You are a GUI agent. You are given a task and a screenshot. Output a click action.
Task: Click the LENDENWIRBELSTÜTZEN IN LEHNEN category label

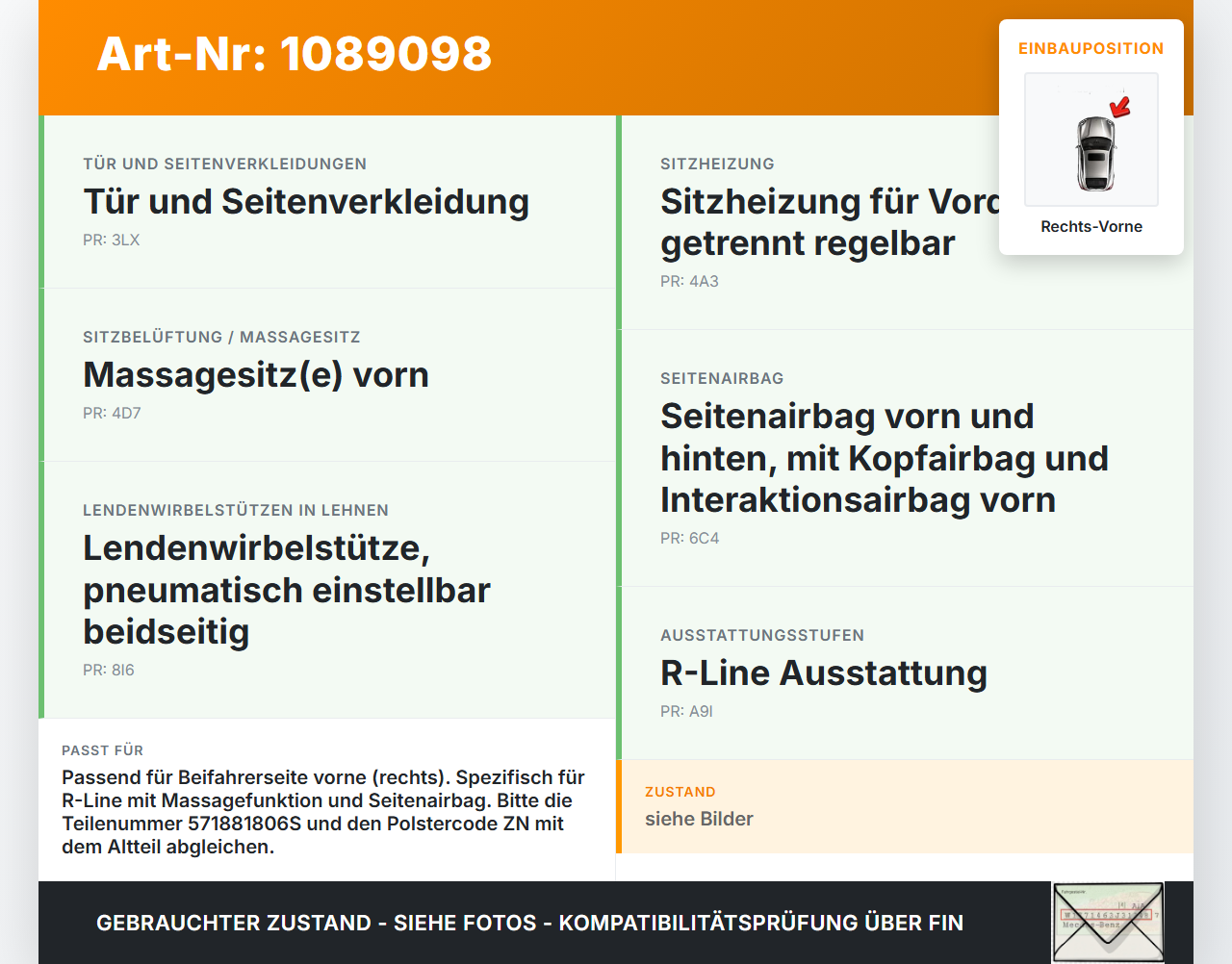[236, 510]
